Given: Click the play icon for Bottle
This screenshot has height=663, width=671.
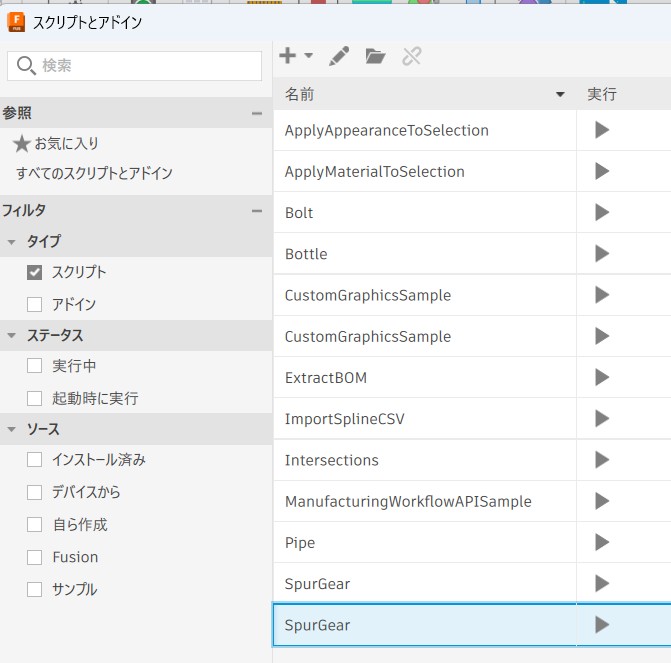Looking at the screenshot, I should pyautogui.click(x=602, y=253).
